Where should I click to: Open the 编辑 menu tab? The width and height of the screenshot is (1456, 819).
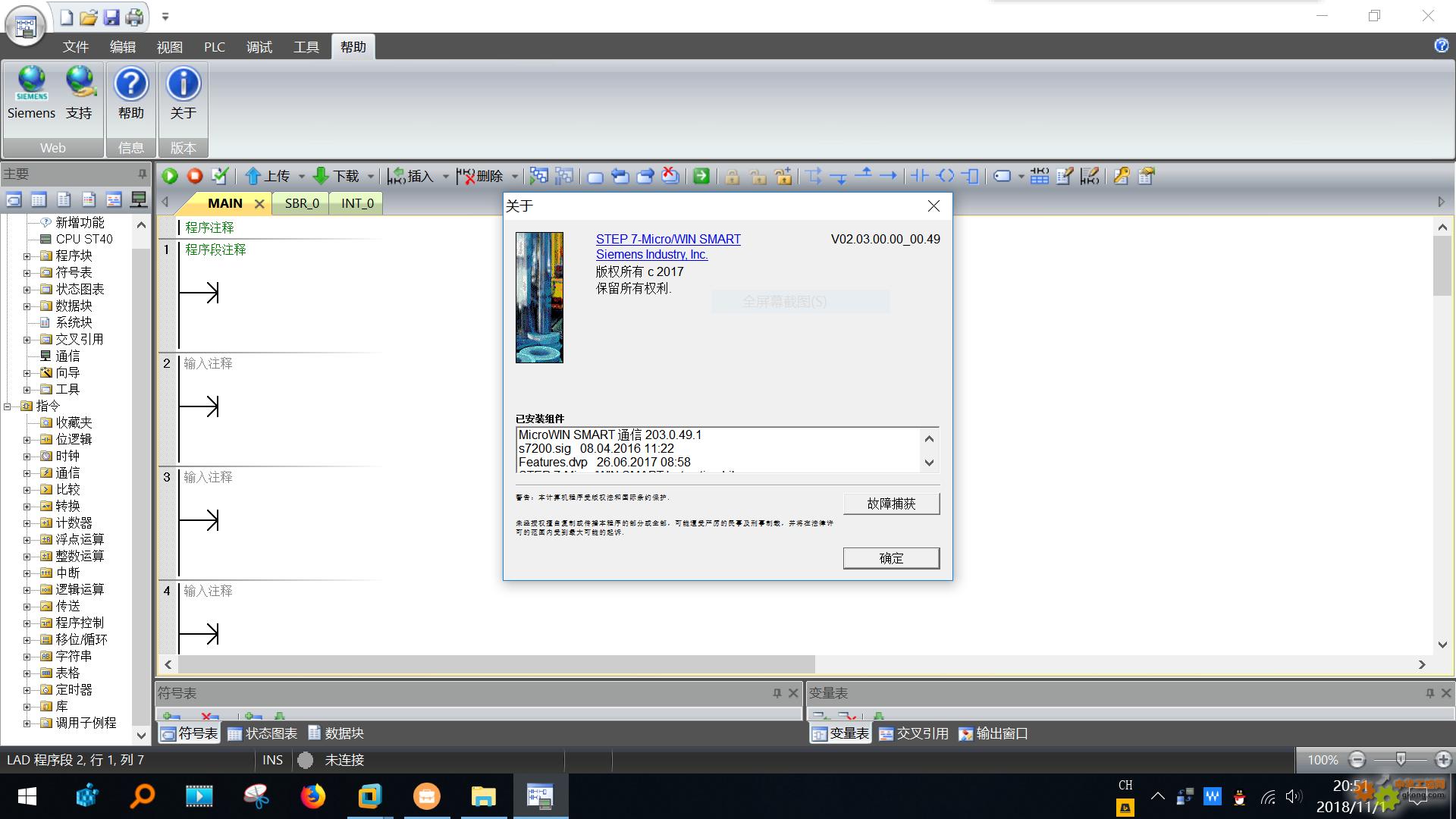122,47
